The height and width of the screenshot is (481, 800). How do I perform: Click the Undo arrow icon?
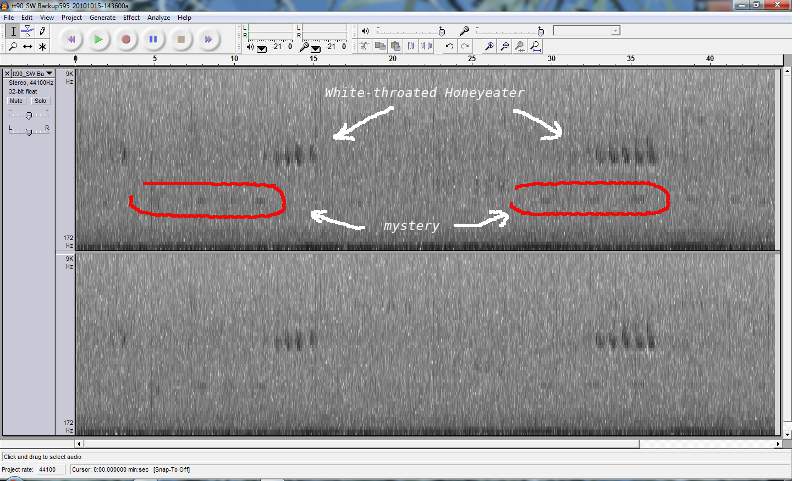[449, 46]
